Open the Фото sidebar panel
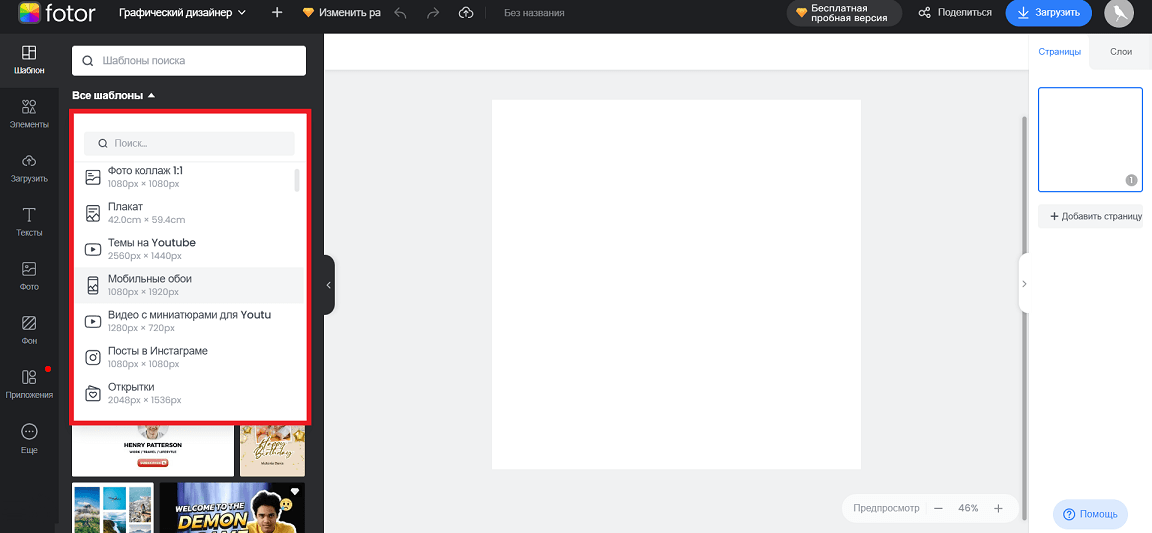 coord(29,276)
